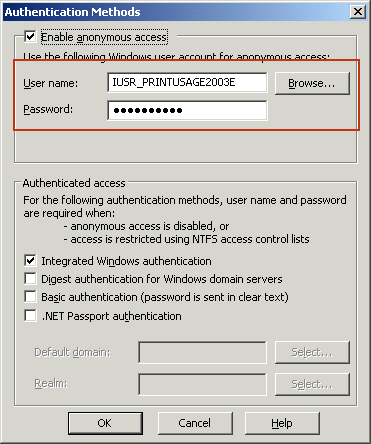Image resolution: width=371 pixels, height=444 pixels.
Task: Click the Realm text box
Action: (x=203, y=384)
